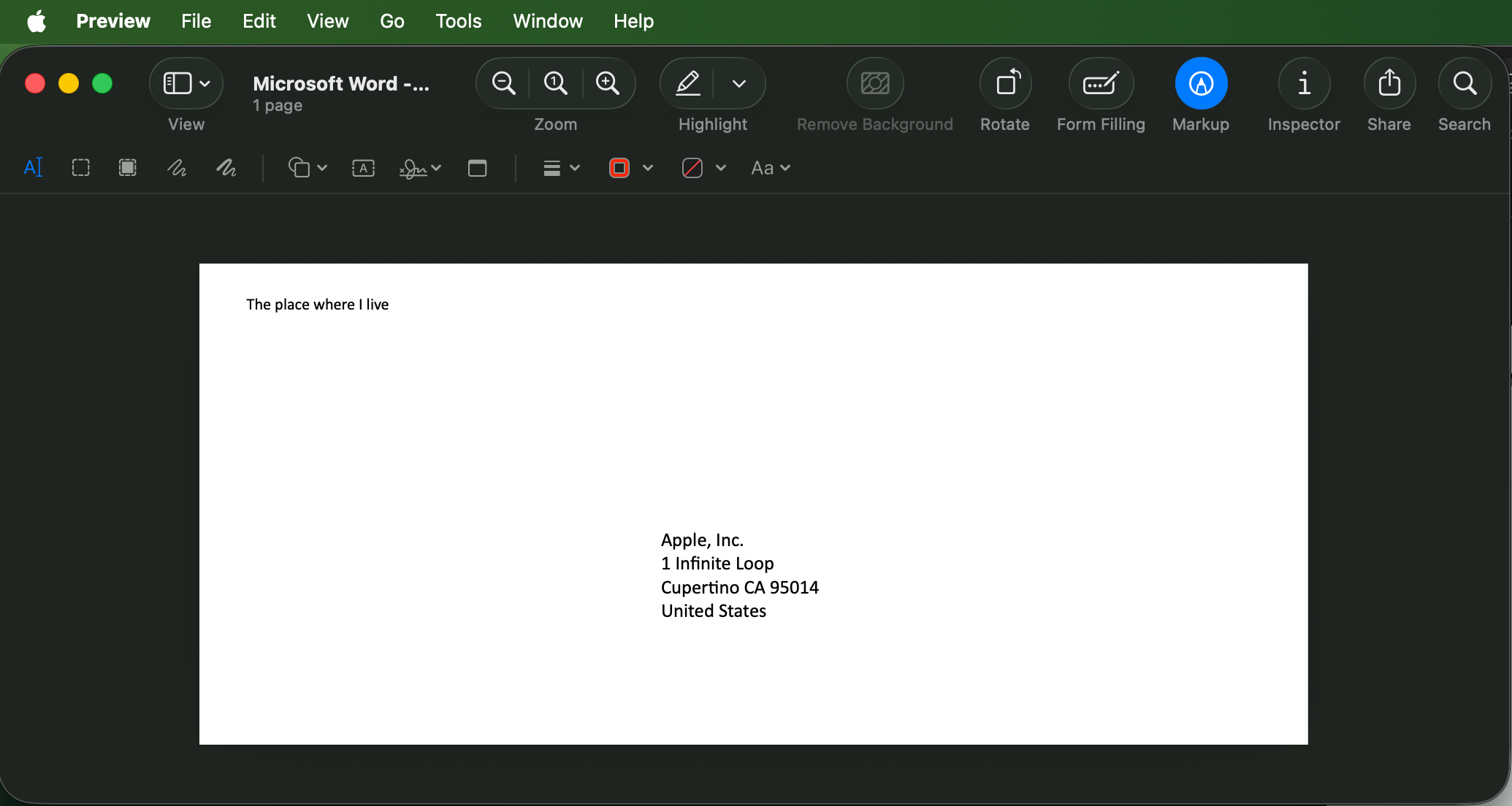
Task: Open the File menu
Action: (196, 21)
